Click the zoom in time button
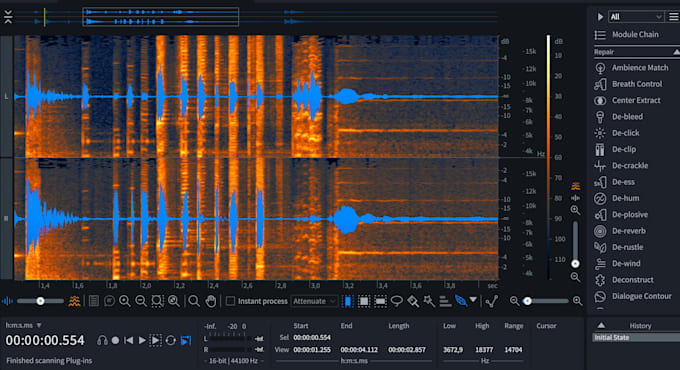The width and height of the screenshot is (680, 370). coord(125,301)
